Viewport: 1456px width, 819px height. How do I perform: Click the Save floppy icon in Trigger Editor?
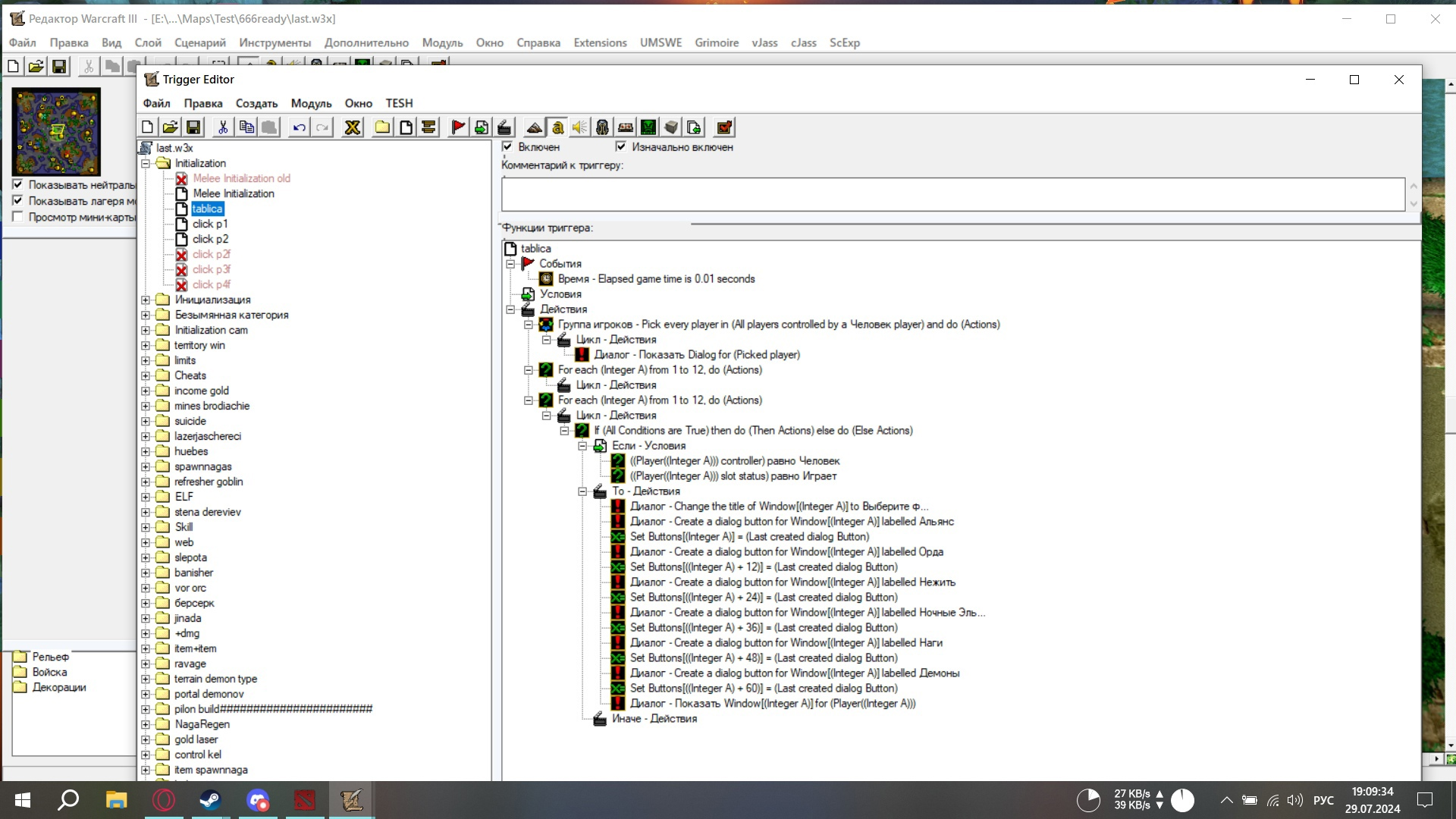[x=193, y=127]
